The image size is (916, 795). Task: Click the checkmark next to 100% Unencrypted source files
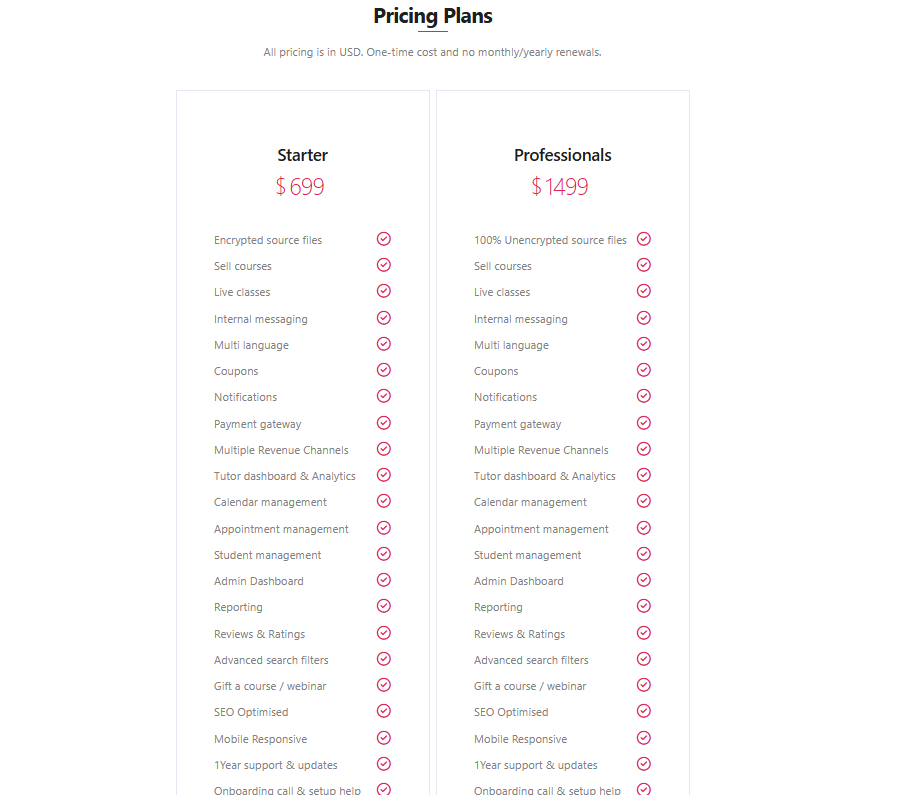tap(643, 239)
